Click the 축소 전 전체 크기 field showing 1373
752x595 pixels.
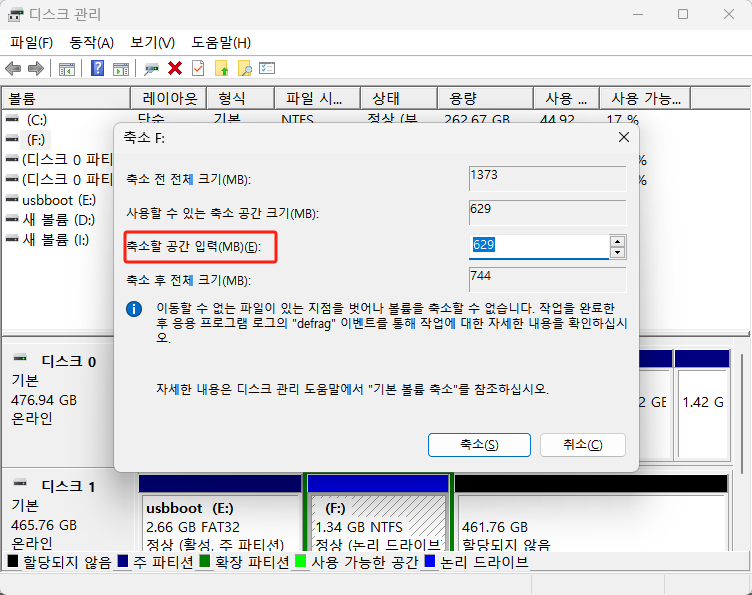coord(548,179)
